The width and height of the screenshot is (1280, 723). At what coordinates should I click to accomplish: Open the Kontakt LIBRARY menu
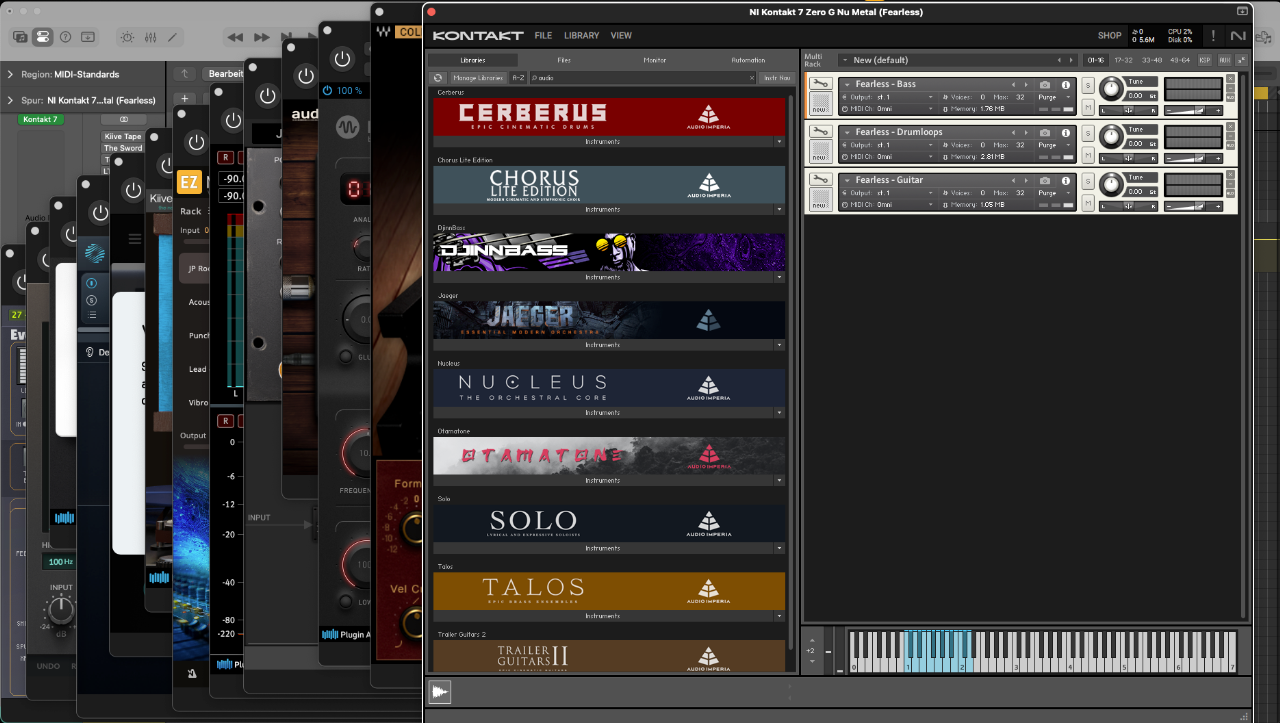(582, 36)
